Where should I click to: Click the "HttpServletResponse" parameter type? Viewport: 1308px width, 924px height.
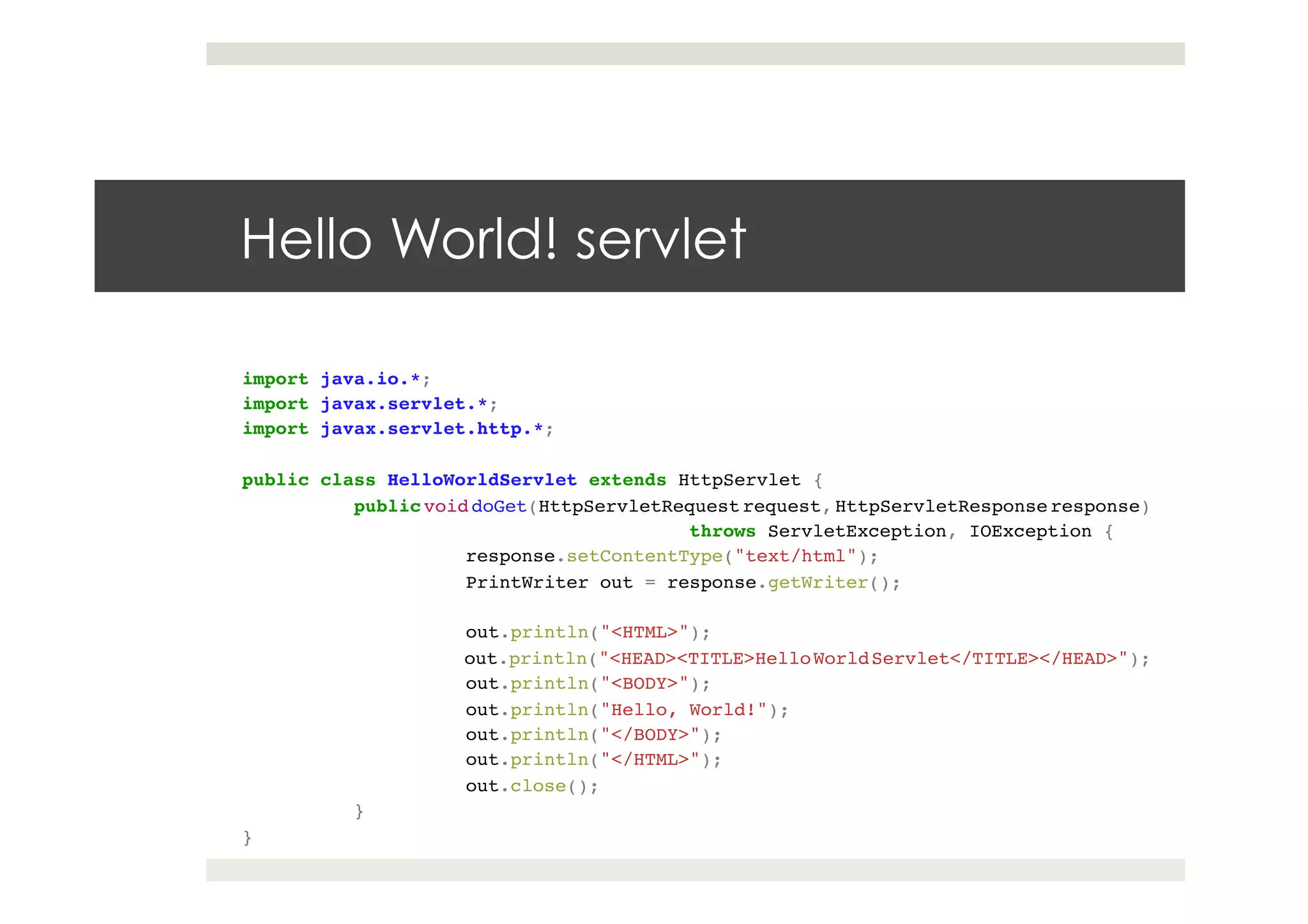click(x=941, y=506)
